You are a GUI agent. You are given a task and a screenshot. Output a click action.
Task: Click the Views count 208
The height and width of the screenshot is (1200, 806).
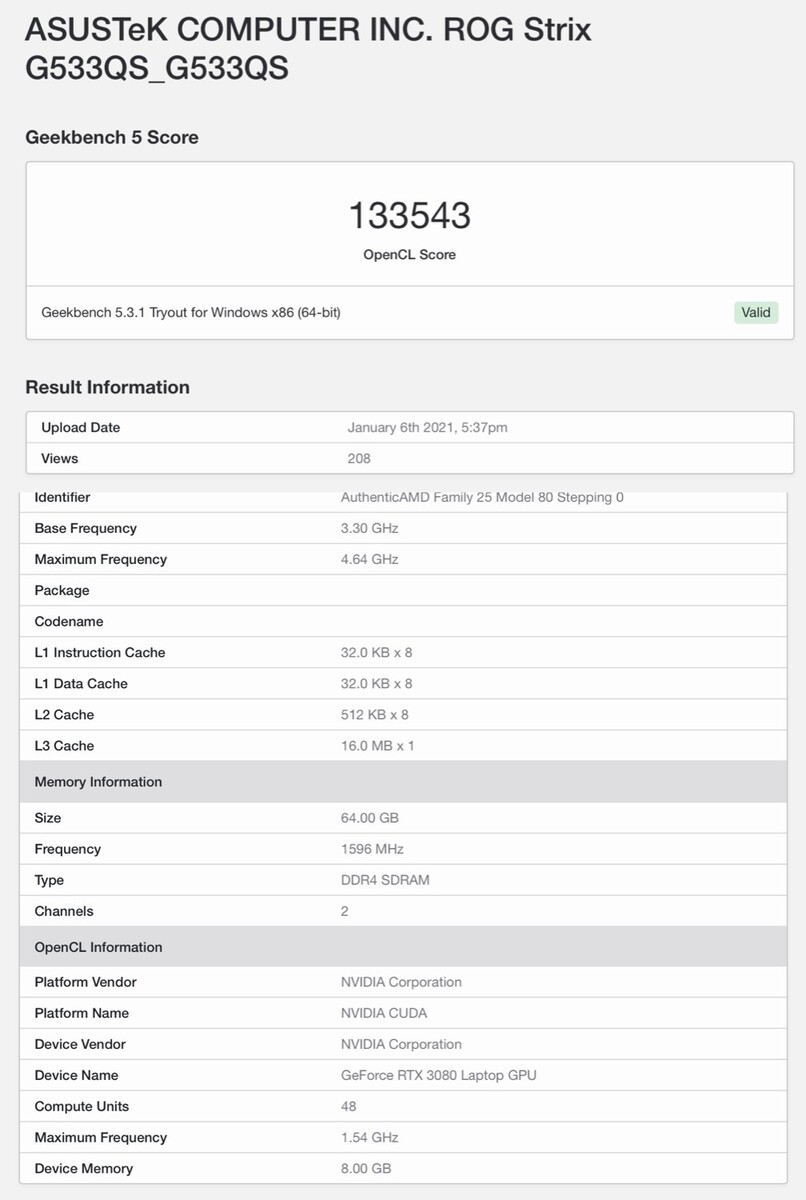[x=359, y=458]
